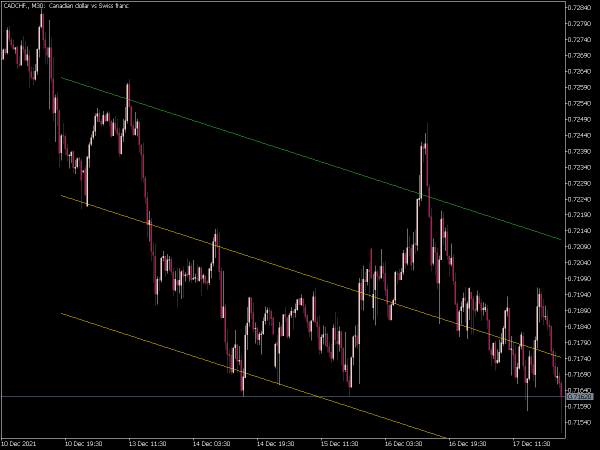
Task: Click the 17 Dec 11:30 time label
Action: (532, 441)
